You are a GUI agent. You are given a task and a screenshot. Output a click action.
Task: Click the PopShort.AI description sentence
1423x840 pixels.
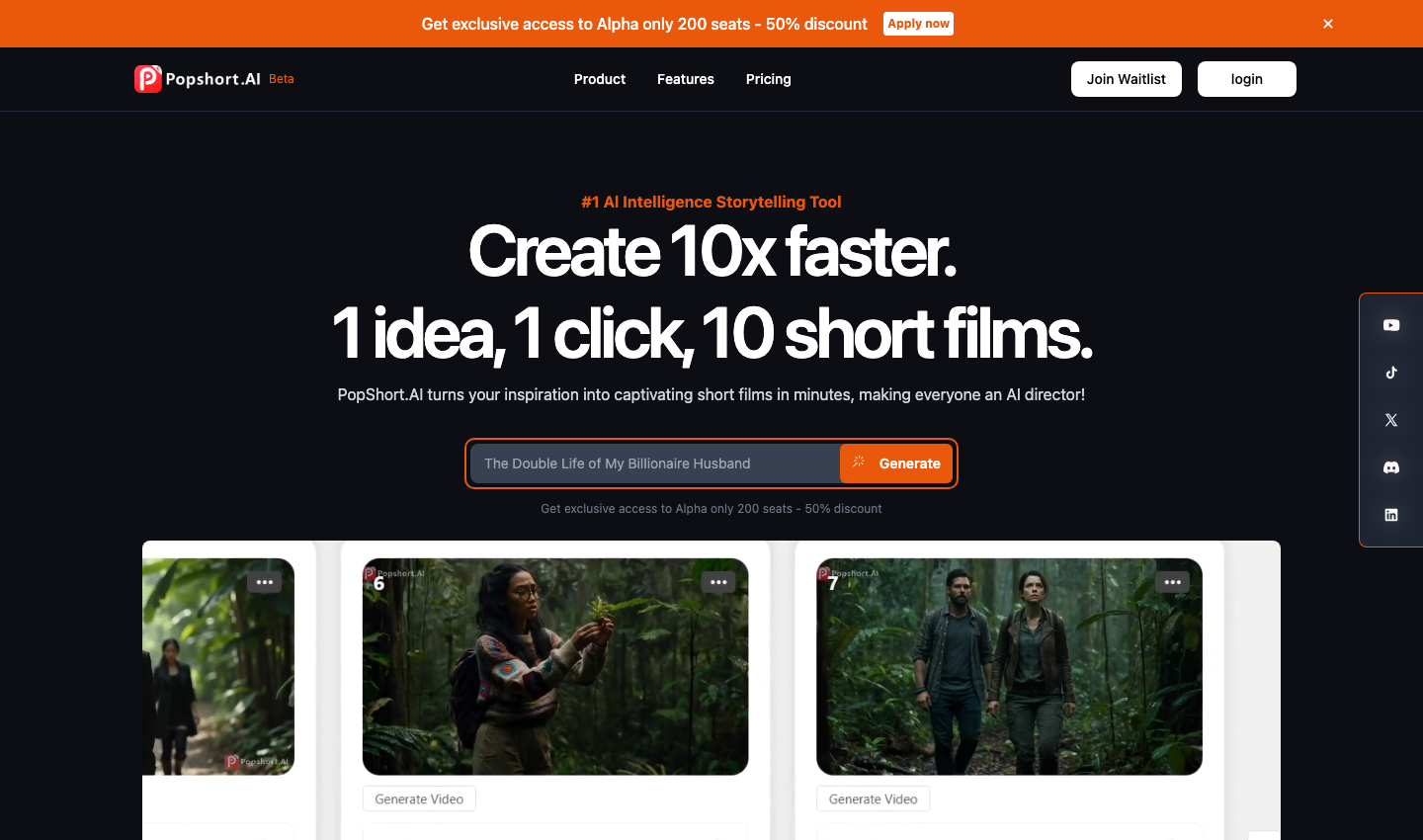tap(711, 394)
